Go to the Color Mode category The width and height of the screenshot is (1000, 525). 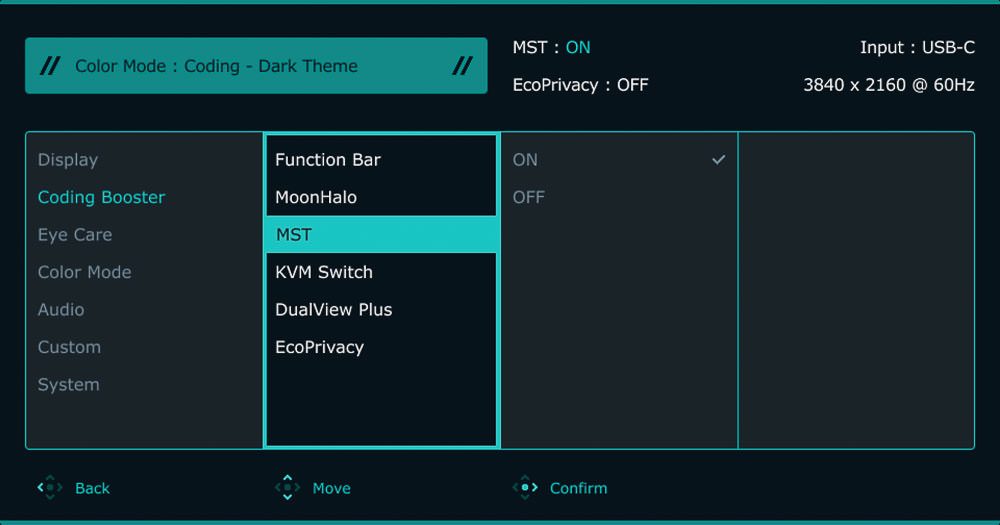(84, 272)
